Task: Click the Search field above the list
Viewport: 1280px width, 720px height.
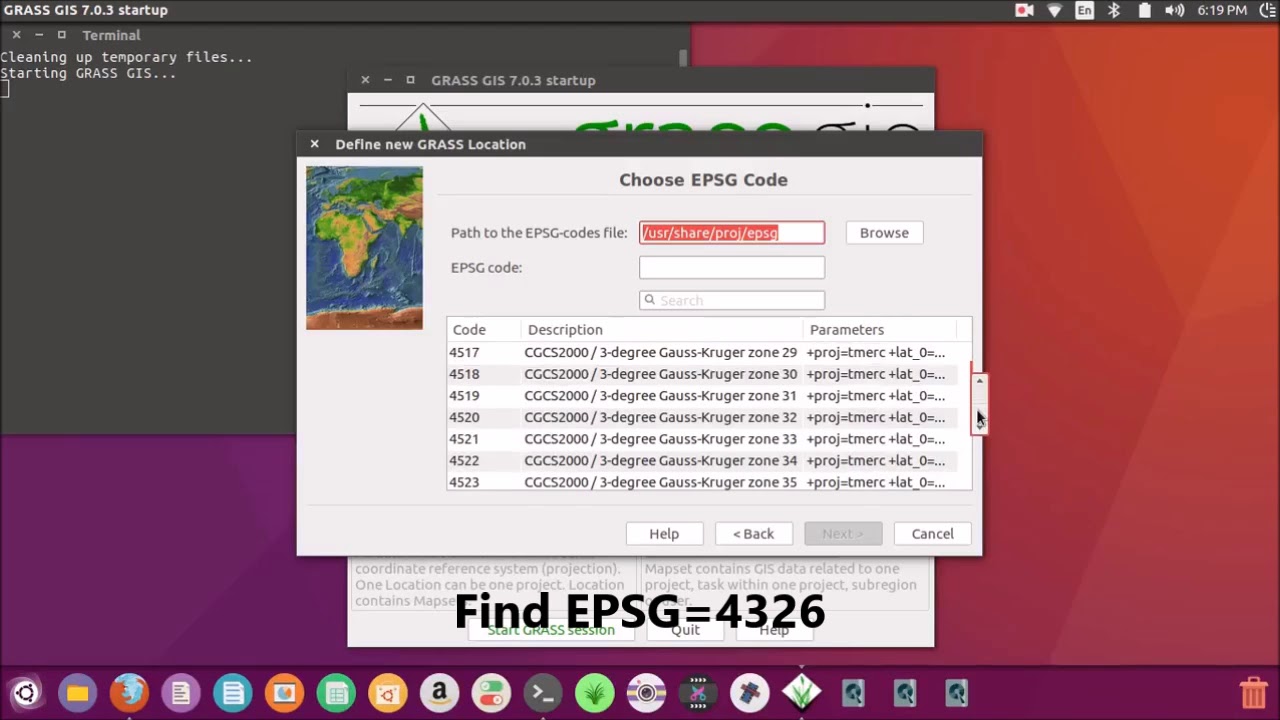Action: tap(732, 300)
